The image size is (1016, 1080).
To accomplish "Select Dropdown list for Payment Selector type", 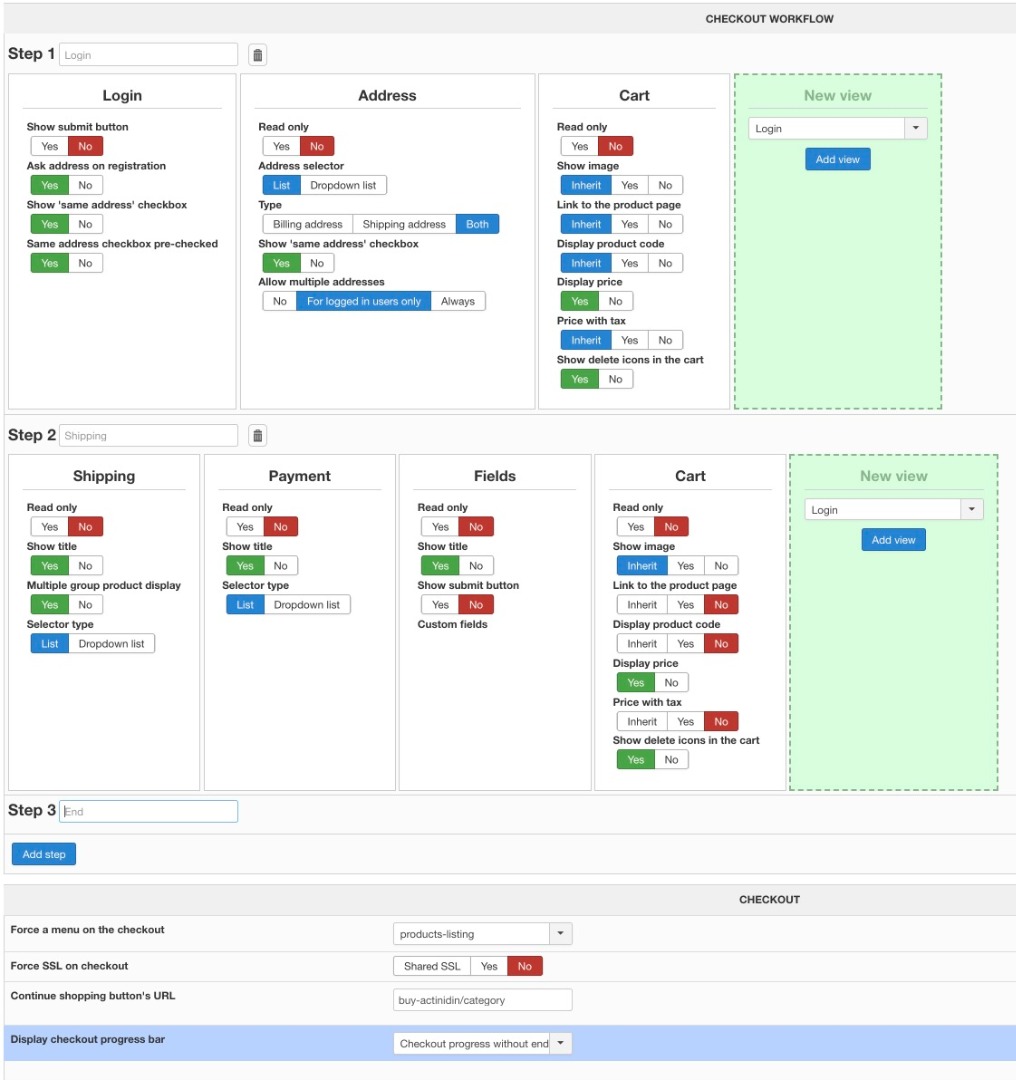I will [307, 605].
